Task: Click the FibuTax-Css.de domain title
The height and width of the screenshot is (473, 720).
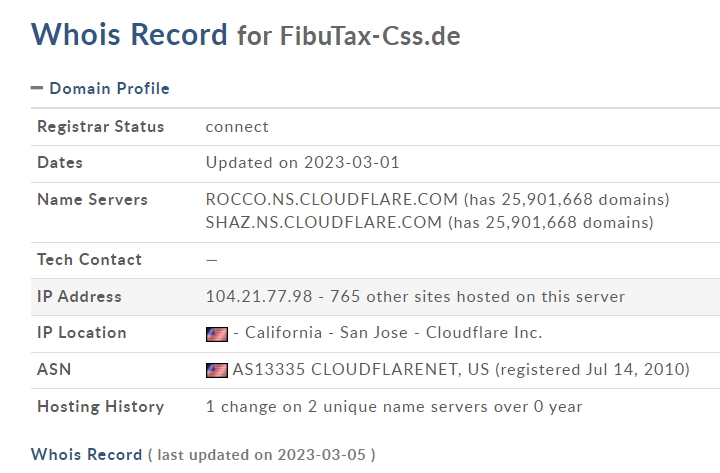Action: point(370,36)
